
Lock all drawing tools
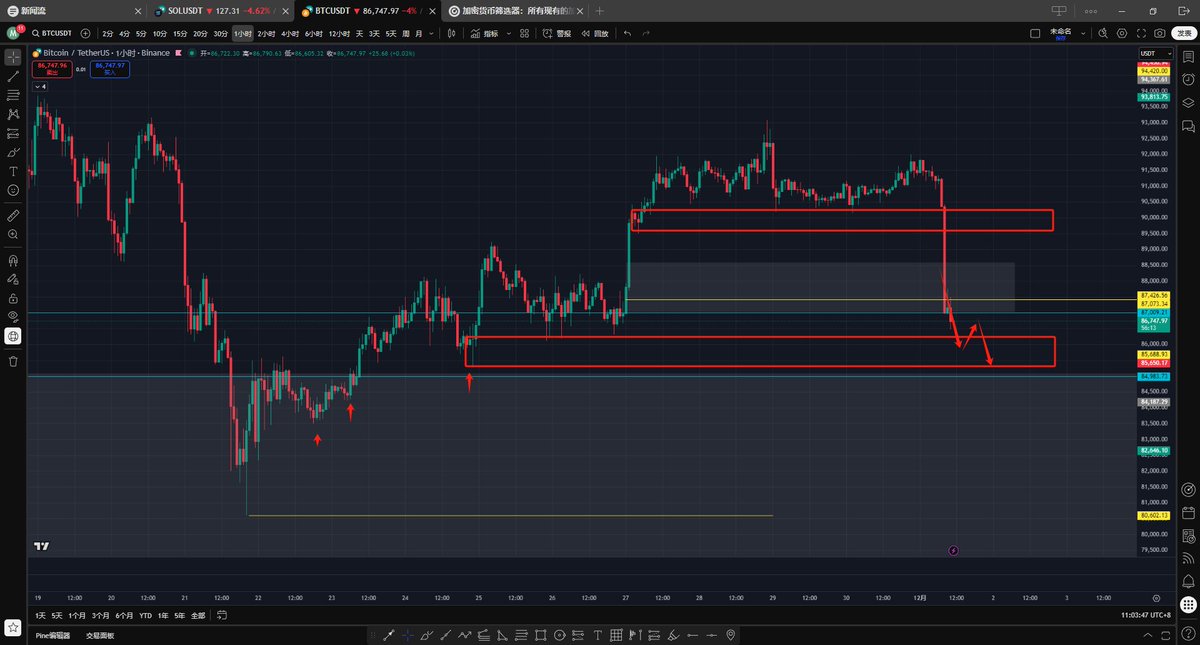pyautogui.click(x=13, y=298)
